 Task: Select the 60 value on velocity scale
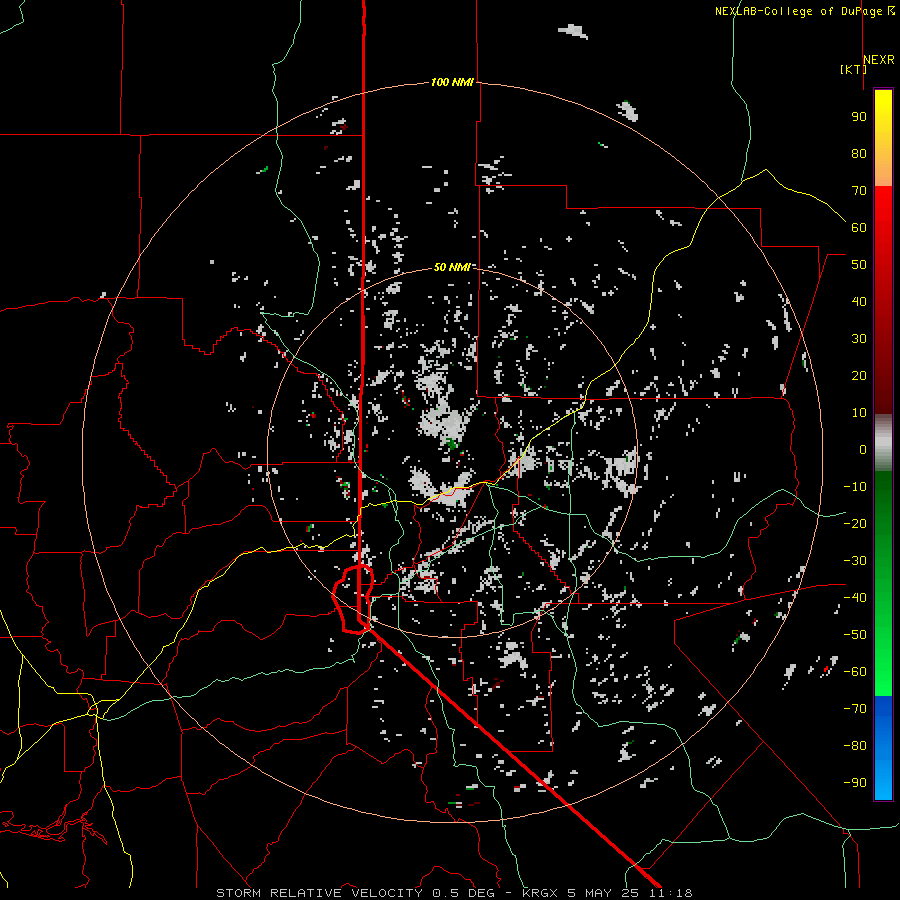pyautogui.click(x=859, y=228)
